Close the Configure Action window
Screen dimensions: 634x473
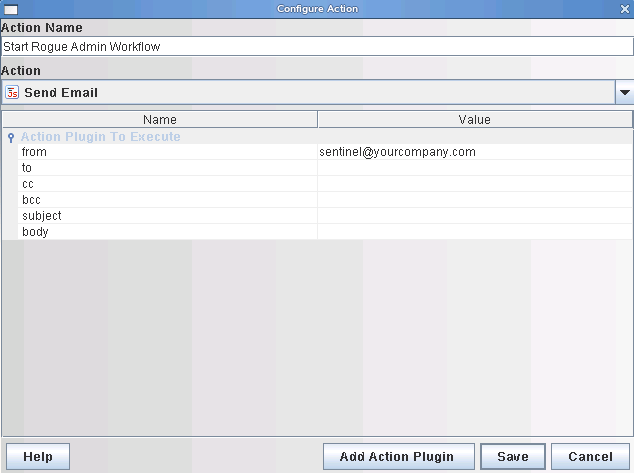point(625,9)
